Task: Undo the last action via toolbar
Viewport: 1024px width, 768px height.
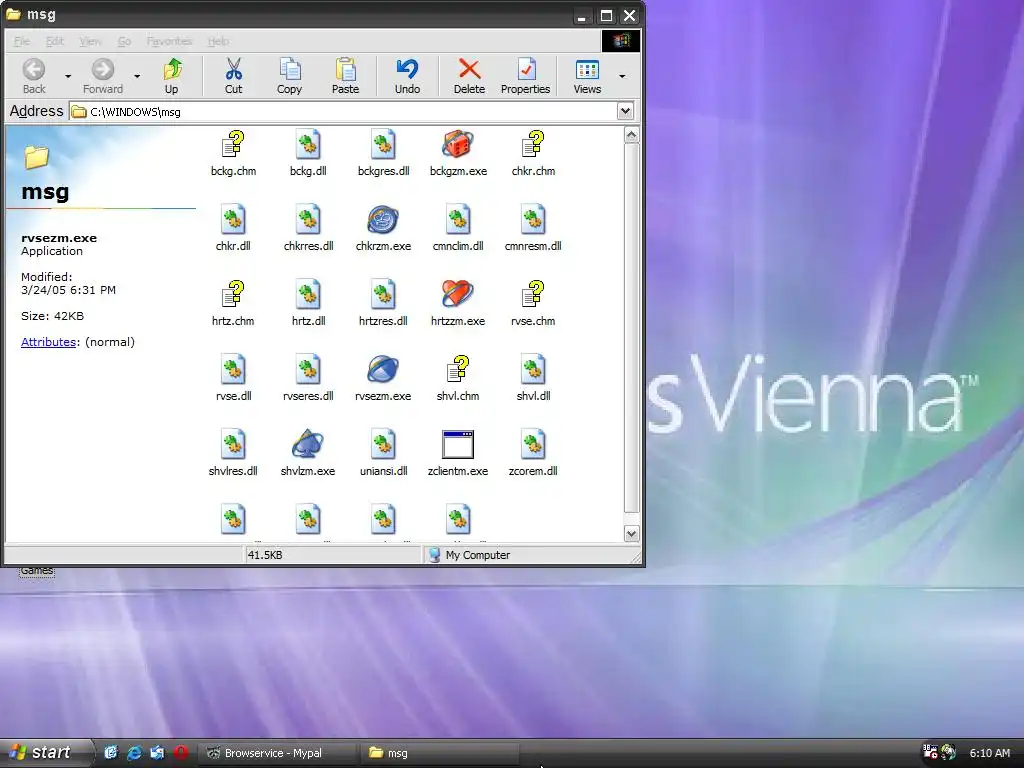Action: click(408, 76)
